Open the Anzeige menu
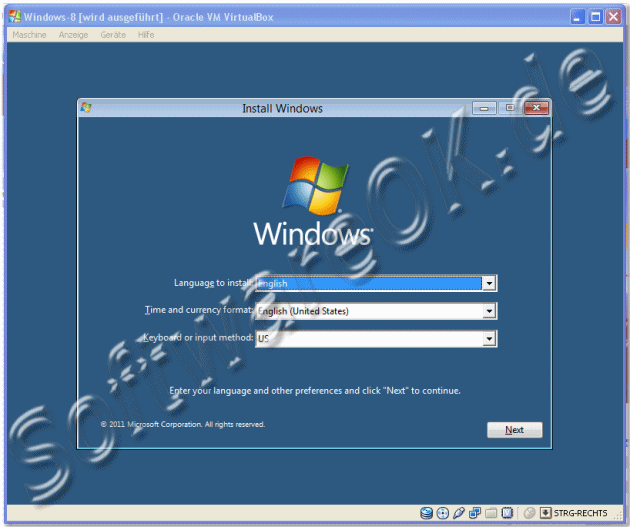The width and height of the screenshot is (630, 527). click(x=74, y=35)
